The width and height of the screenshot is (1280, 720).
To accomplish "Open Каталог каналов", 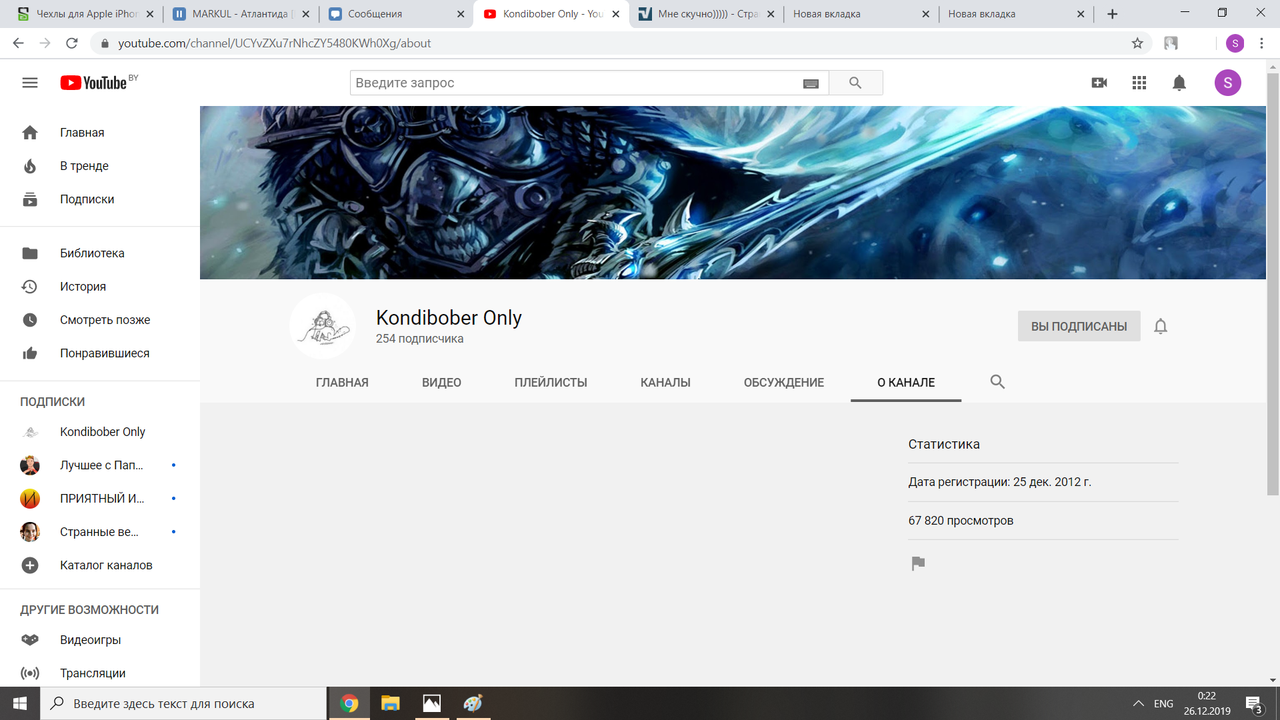I will tap(100, 565).
